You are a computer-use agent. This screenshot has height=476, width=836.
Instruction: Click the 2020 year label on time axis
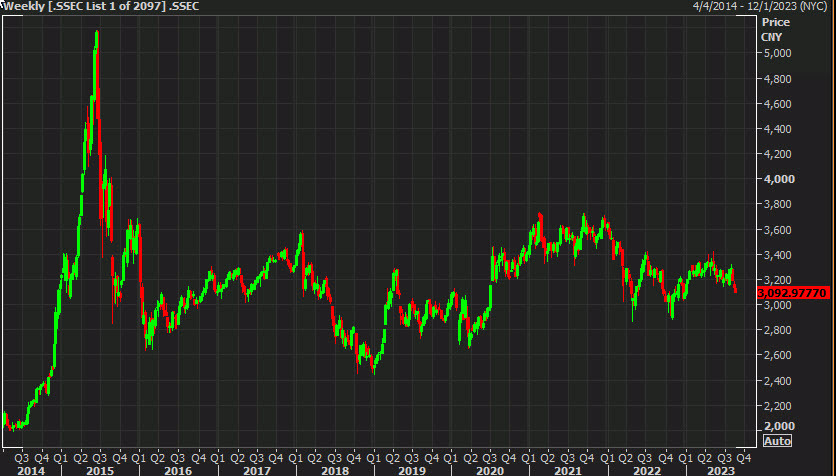(x=490, y=471)
